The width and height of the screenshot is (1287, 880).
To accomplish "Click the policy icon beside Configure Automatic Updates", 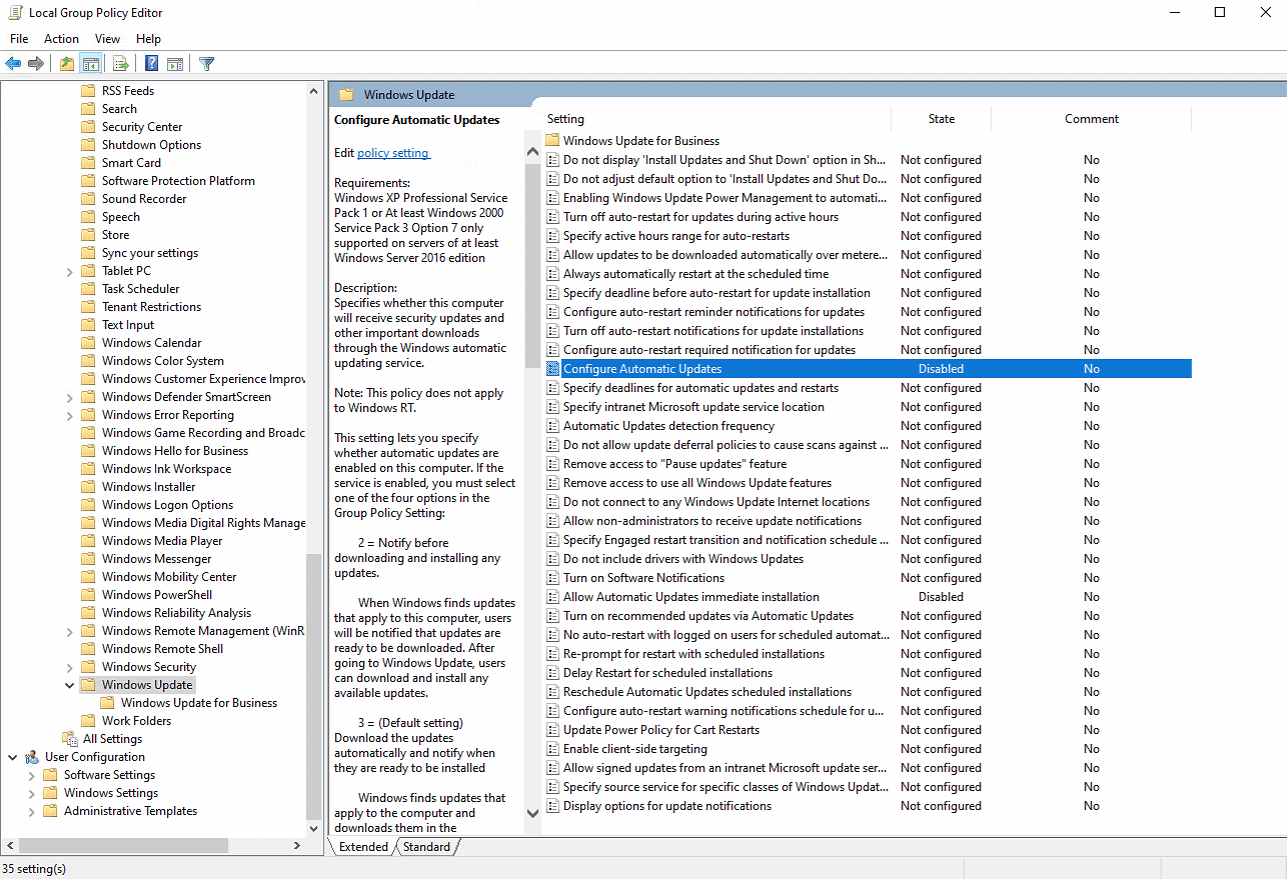I will (x=553, y=369).
